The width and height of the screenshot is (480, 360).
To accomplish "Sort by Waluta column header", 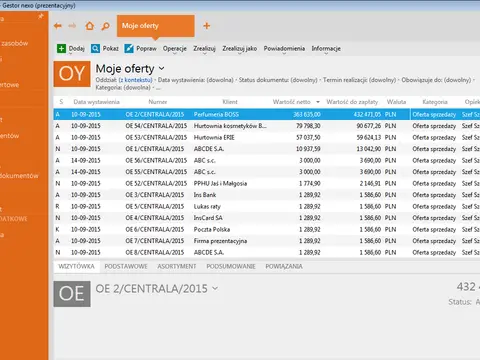I will (x=396, y=102).
